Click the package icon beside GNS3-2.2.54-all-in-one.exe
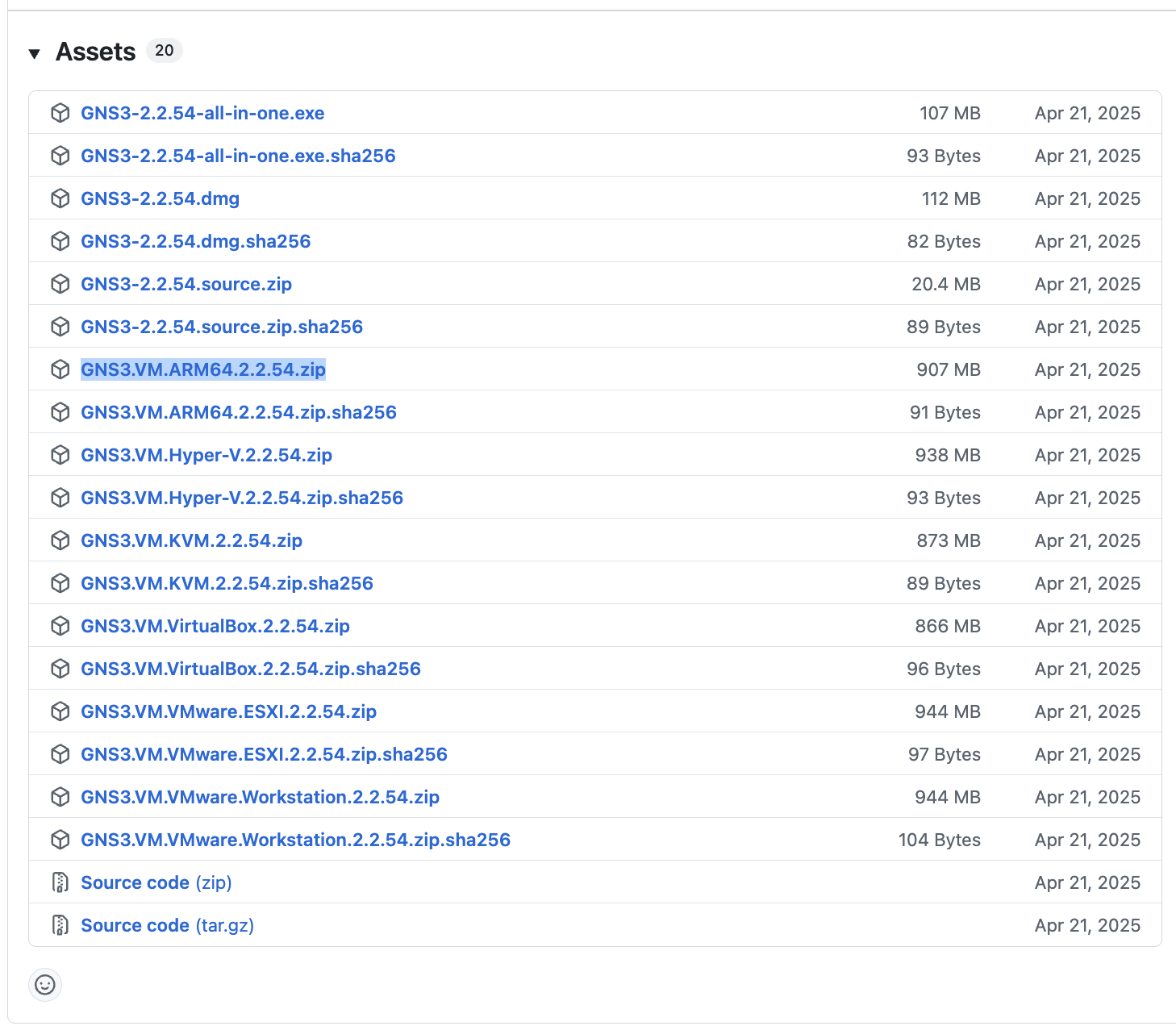1176x1026 pixels. [x=61, y=113]
